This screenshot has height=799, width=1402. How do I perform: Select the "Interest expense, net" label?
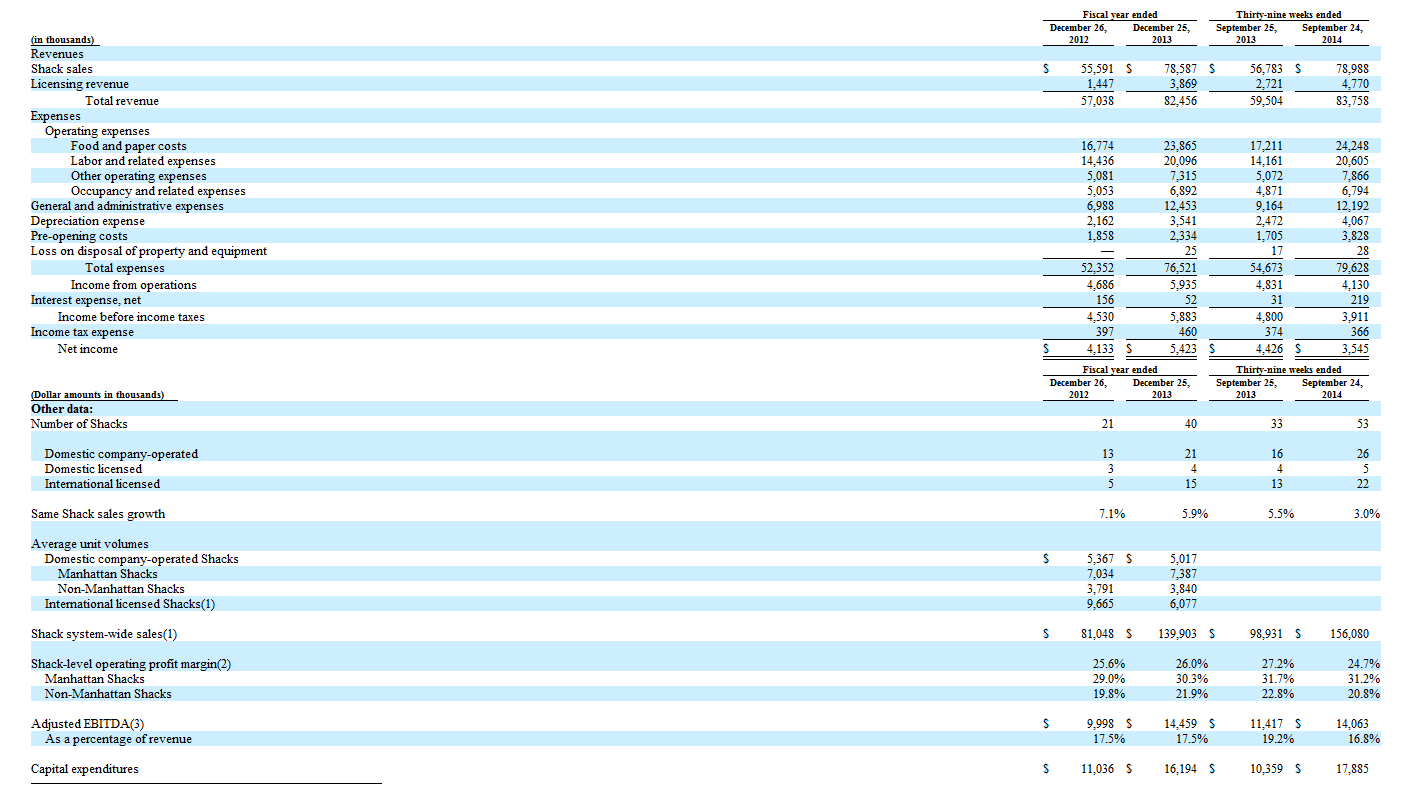click(x=86, y=300)
